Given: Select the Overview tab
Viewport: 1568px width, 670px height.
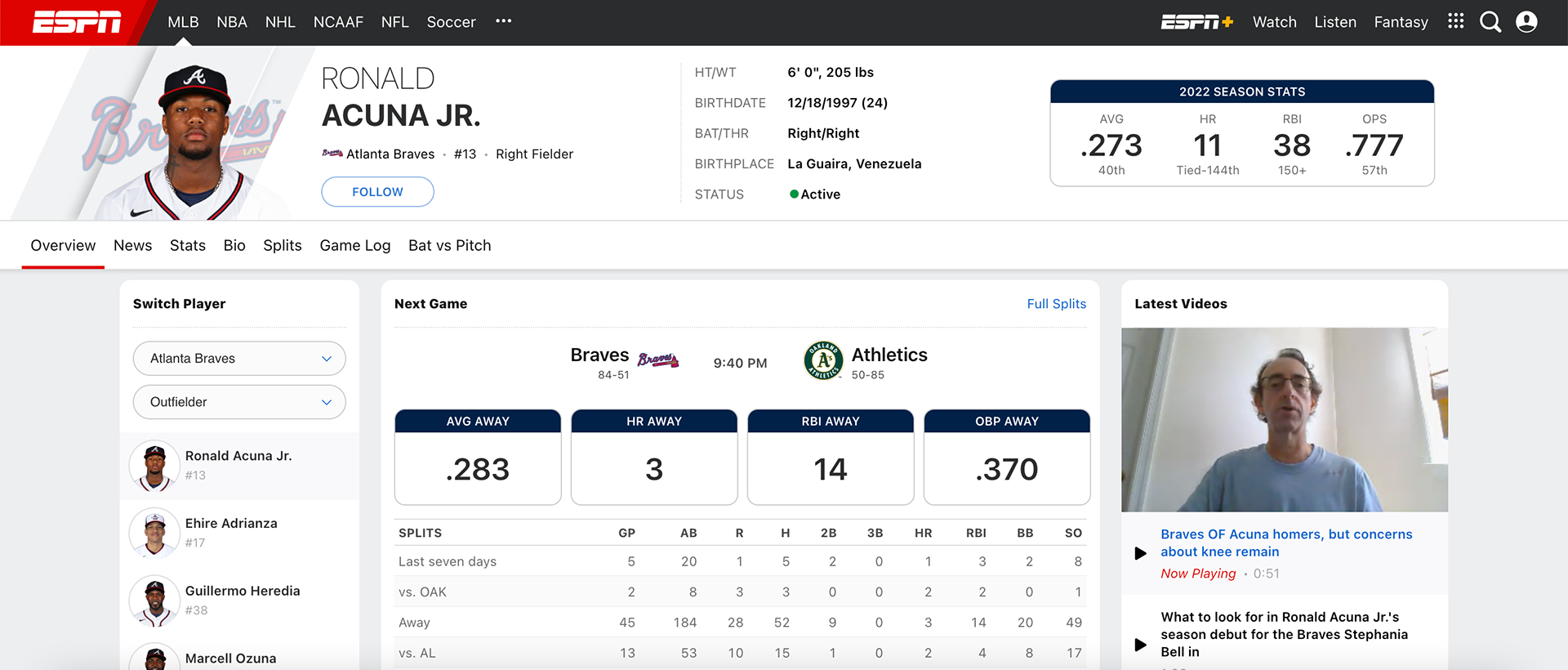Looking at the screenshot, I should tap(63, 245).
